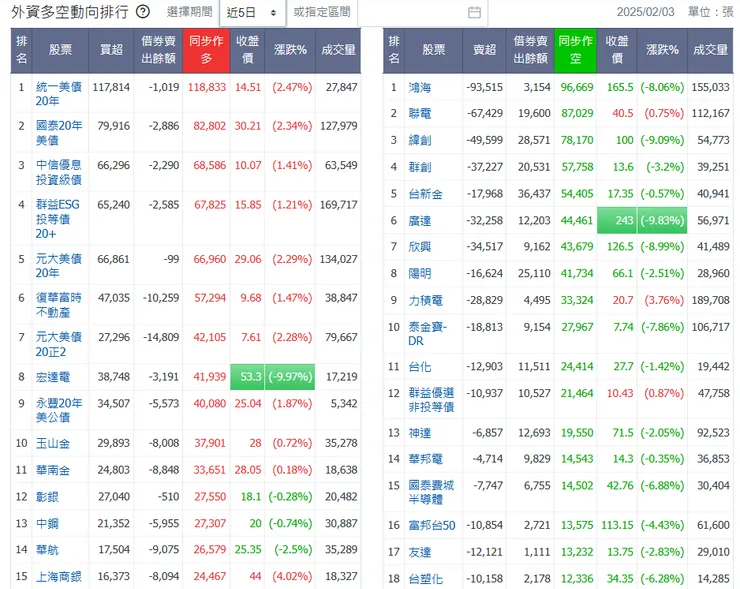Open stock link 台新金

pos(425,194)
